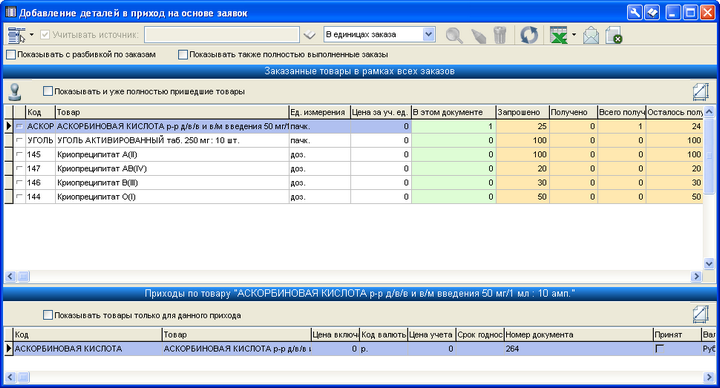Click the checkmark icon beside source field
The width and height of the screenshot is (720, 388).
[310, 35]
